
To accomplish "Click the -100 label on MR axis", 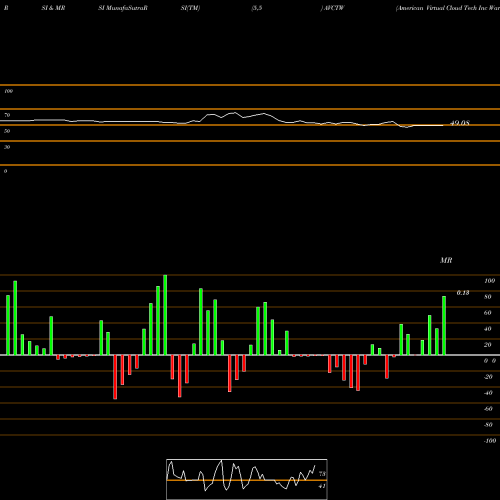I will pos(490,441).
